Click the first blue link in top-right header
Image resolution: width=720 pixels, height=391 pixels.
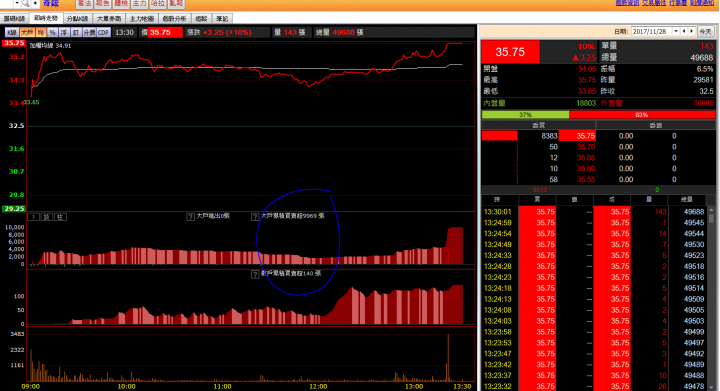click(627, 3)
